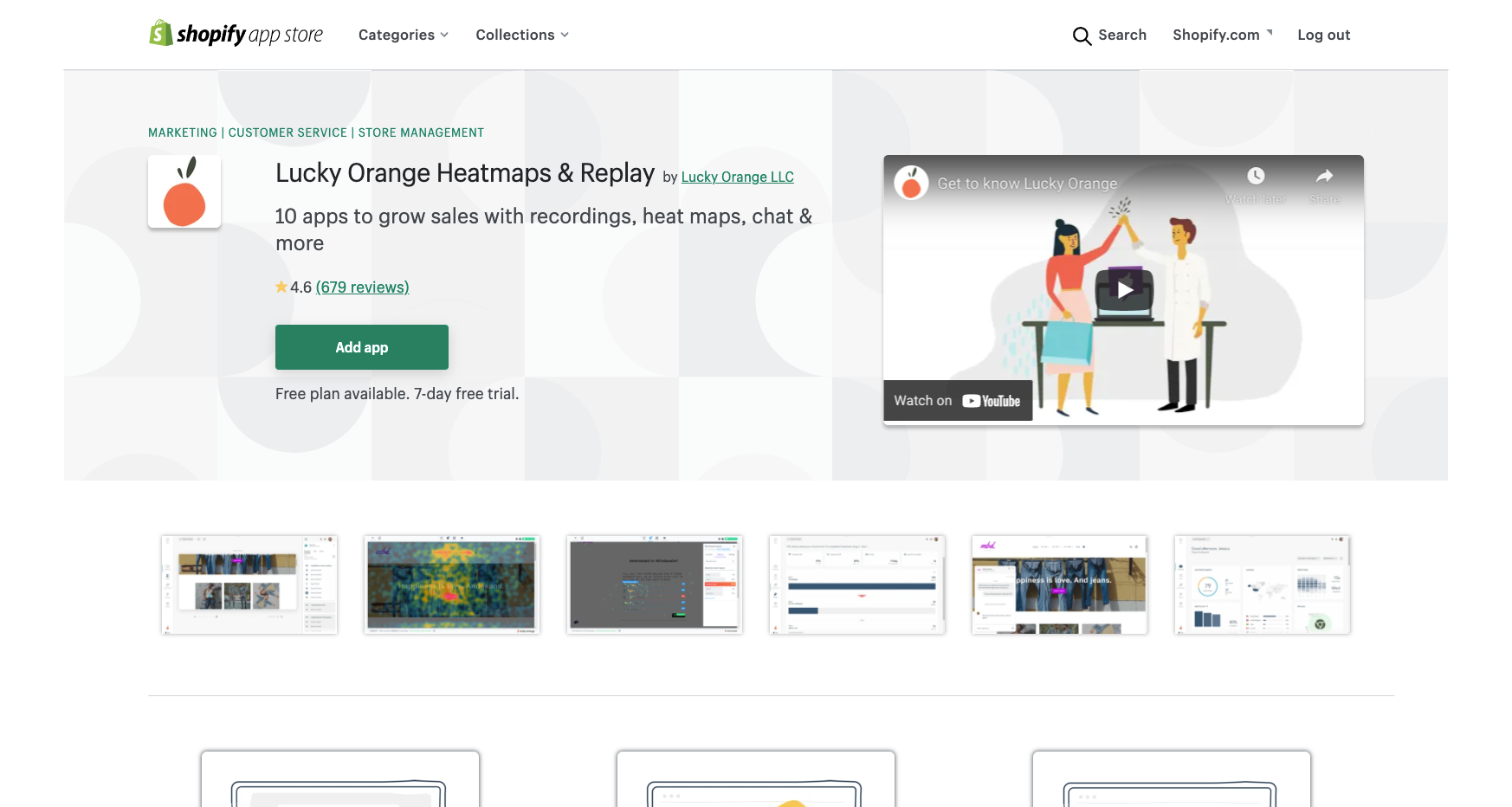Open the 'And jeans' storefront screenshot thumbnail
Screen dimensions: 1512x807
click(x=1060, y=584)
